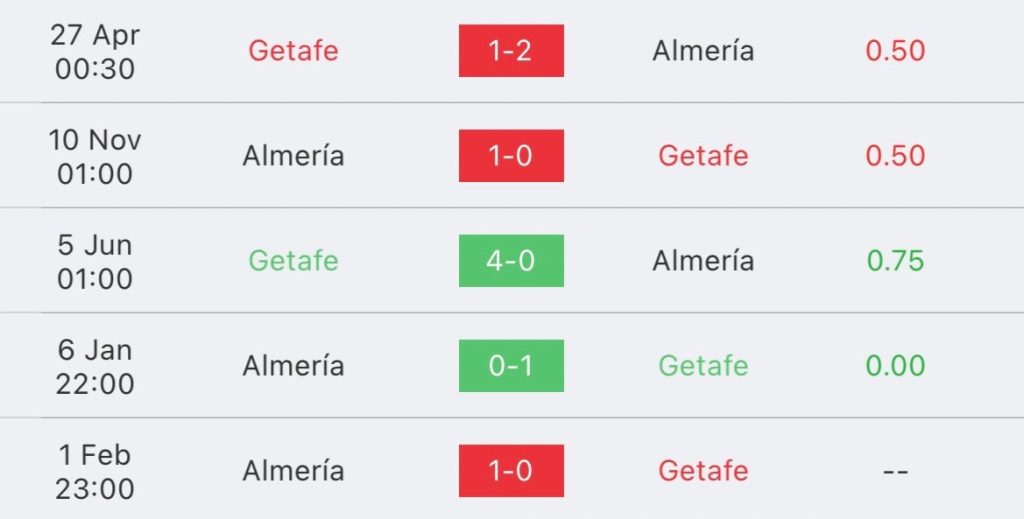Select green Getafe in 5 Jun match
The width and height of the screenshot is (1024, 519).
click(x=293, y=260)
